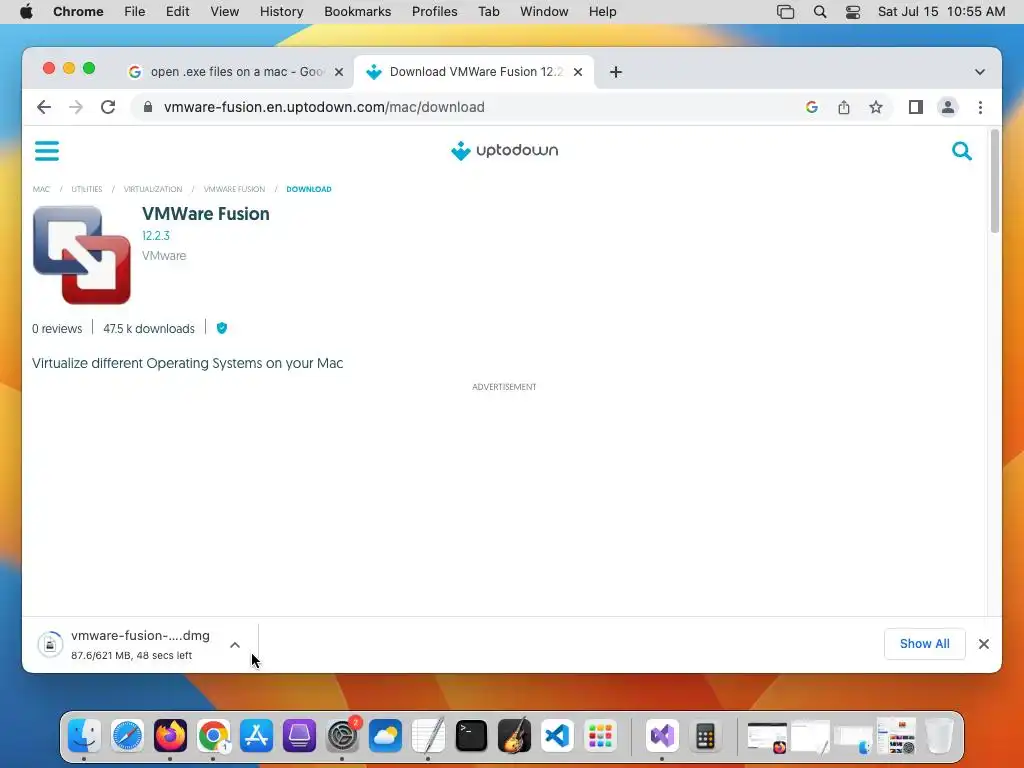This screenshot has width=1024, height=768.
Task: Open System Settings from the Dock
Action: (342, 736)
